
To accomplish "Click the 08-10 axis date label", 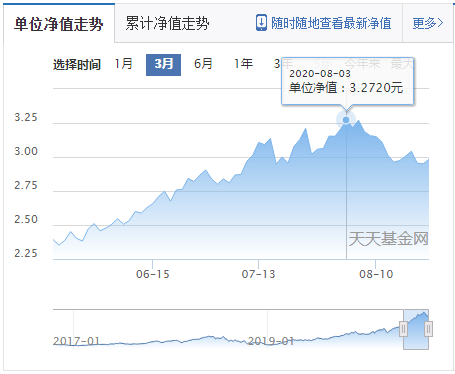I will click(376, 274).
